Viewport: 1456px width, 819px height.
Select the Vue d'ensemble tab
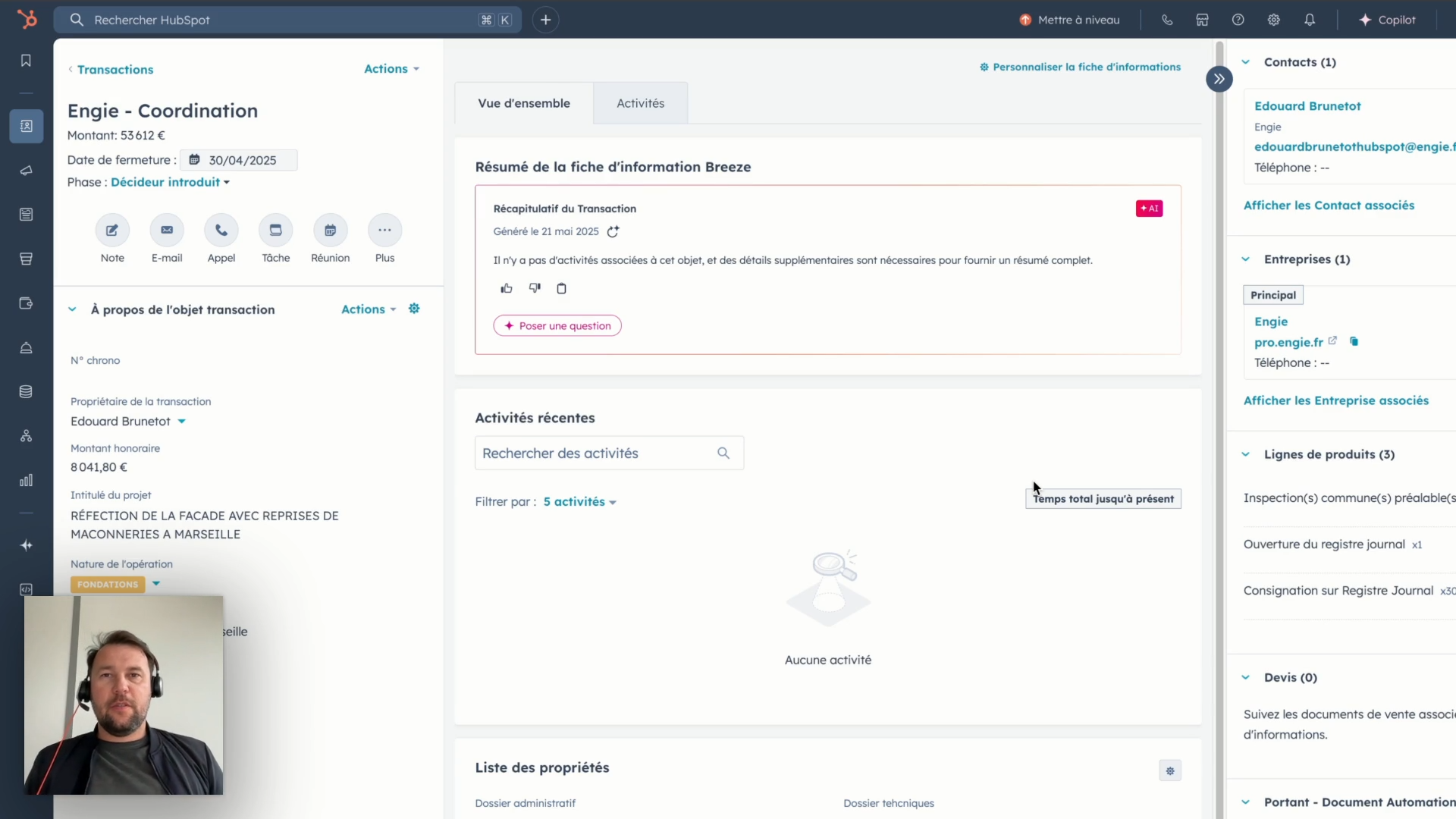click(523, 103)
